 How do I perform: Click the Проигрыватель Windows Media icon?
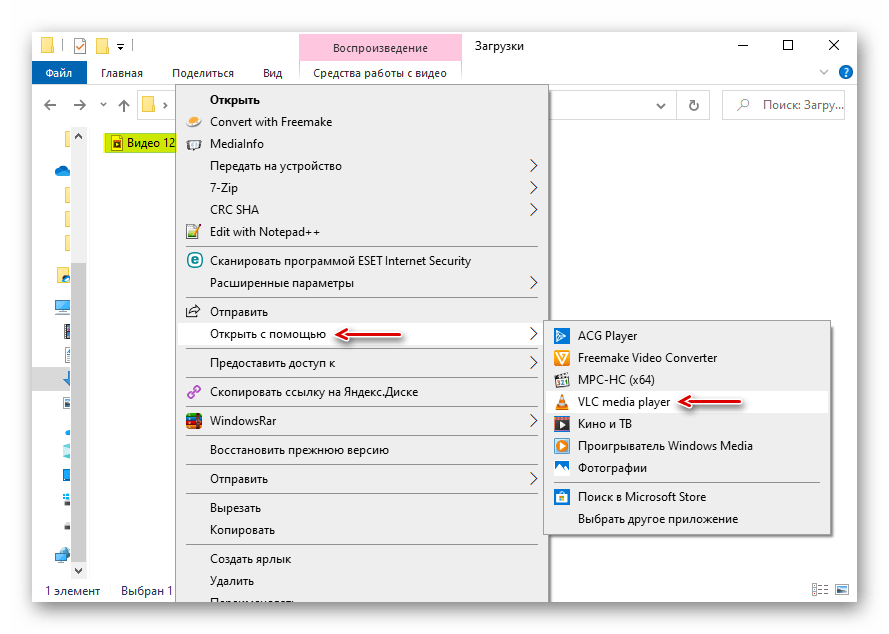coord(561,446)
